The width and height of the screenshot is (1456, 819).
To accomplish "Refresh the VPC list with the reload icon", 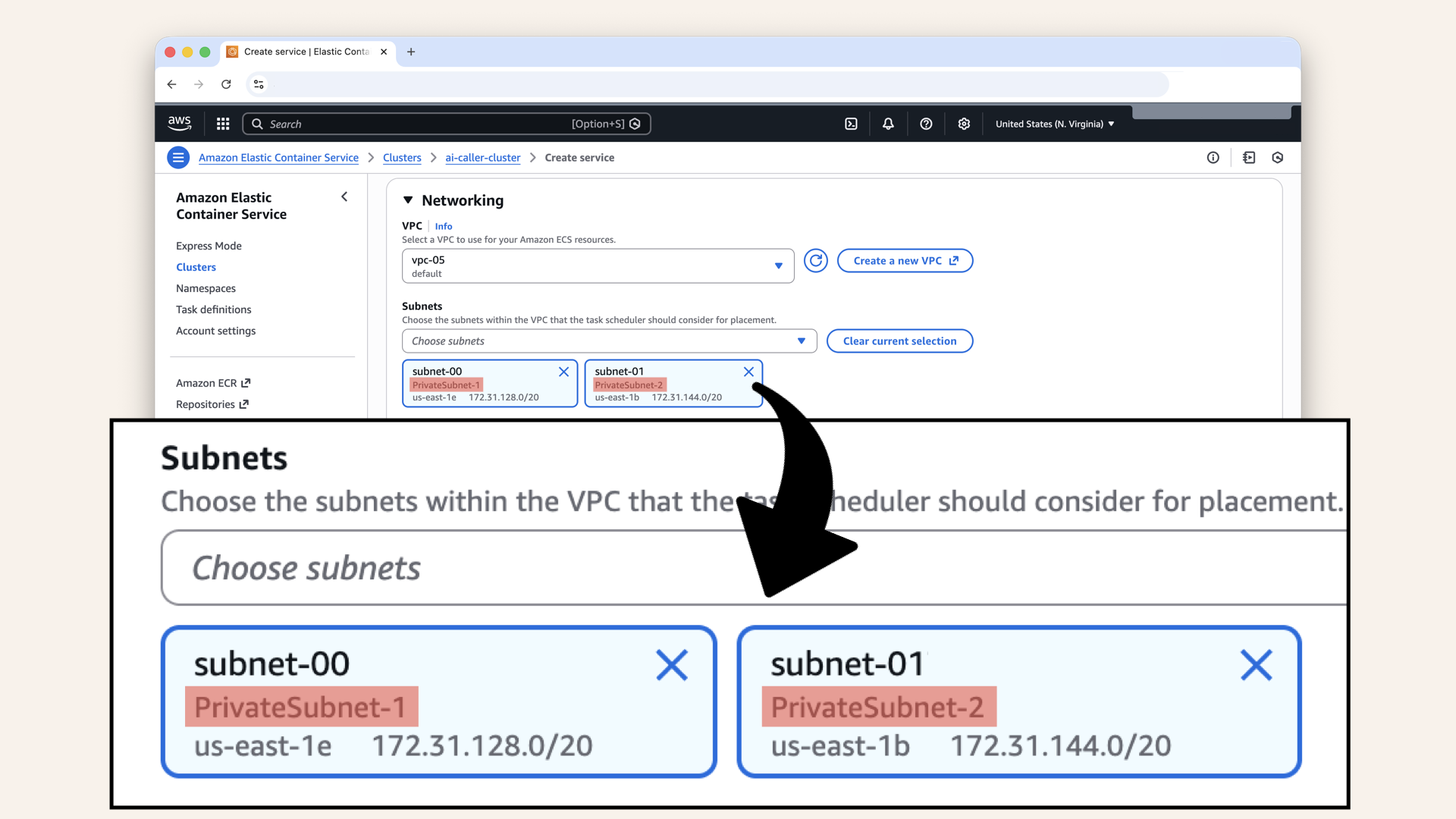I will click(815, 260).
